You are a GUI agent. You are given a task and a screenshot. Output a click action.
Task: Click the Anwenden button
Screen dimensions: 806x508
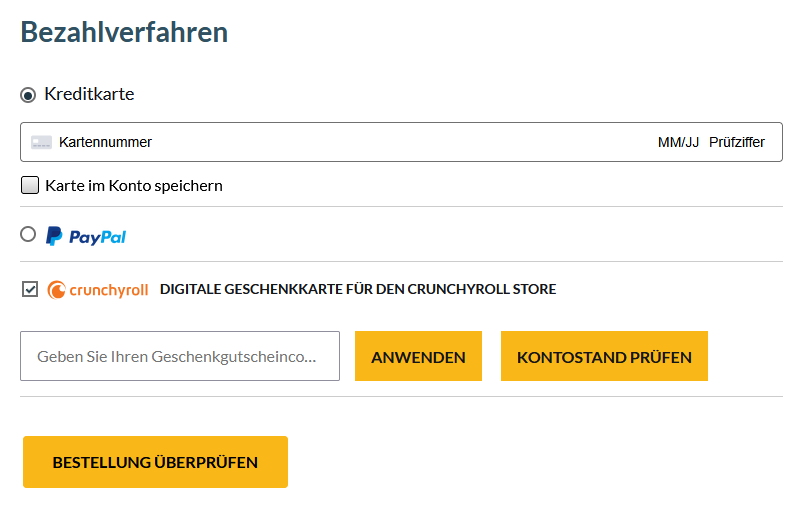click(418, 356)
